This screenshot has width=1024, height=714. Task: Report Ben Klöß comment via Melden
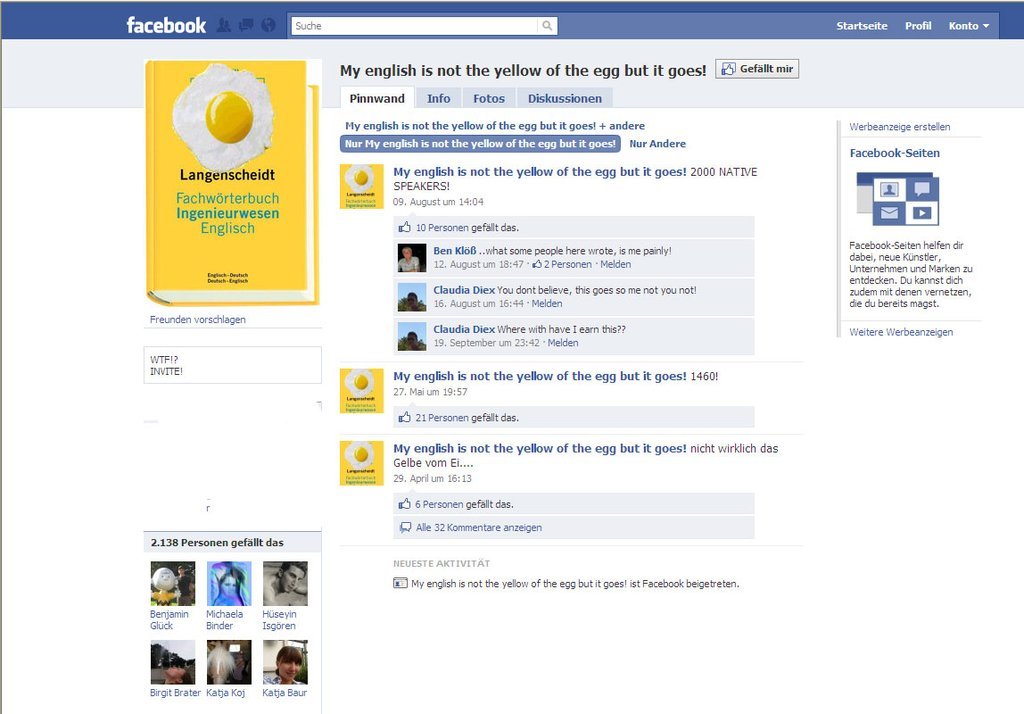coord(615,265)
